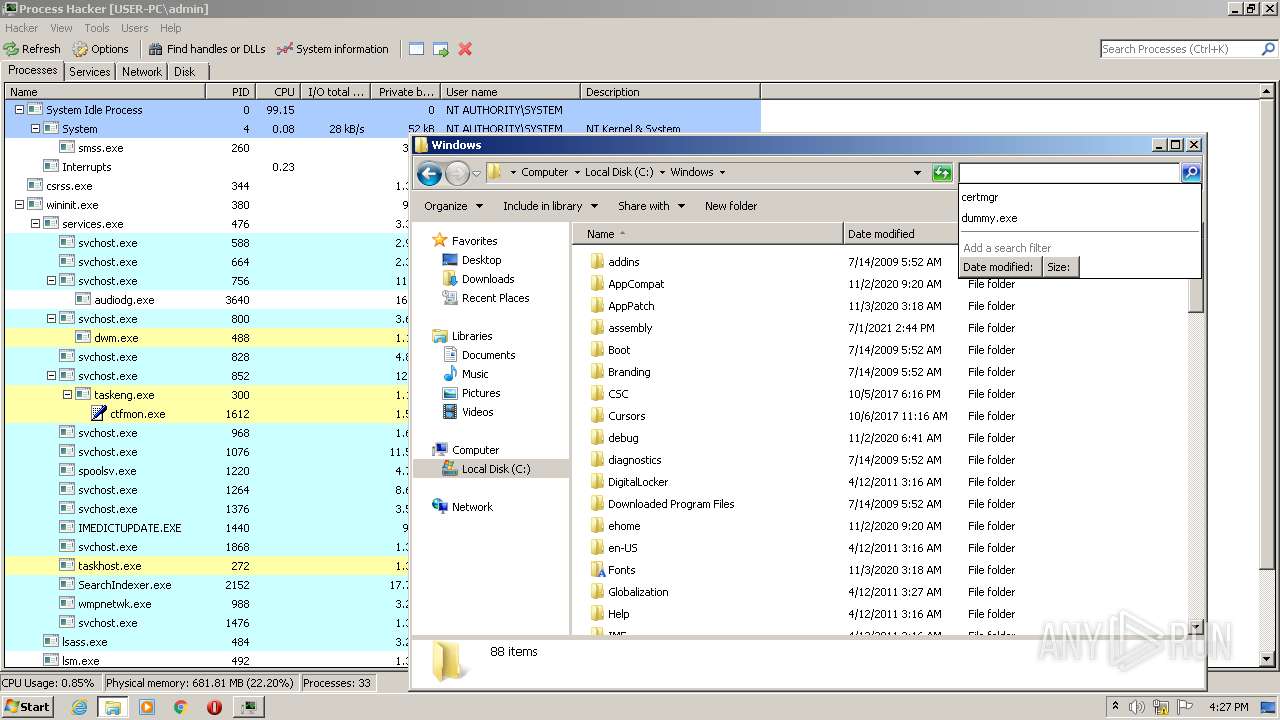
Task: Open Videos library in navigation pane
Action: pyautogui.click(x=477, y=412)
